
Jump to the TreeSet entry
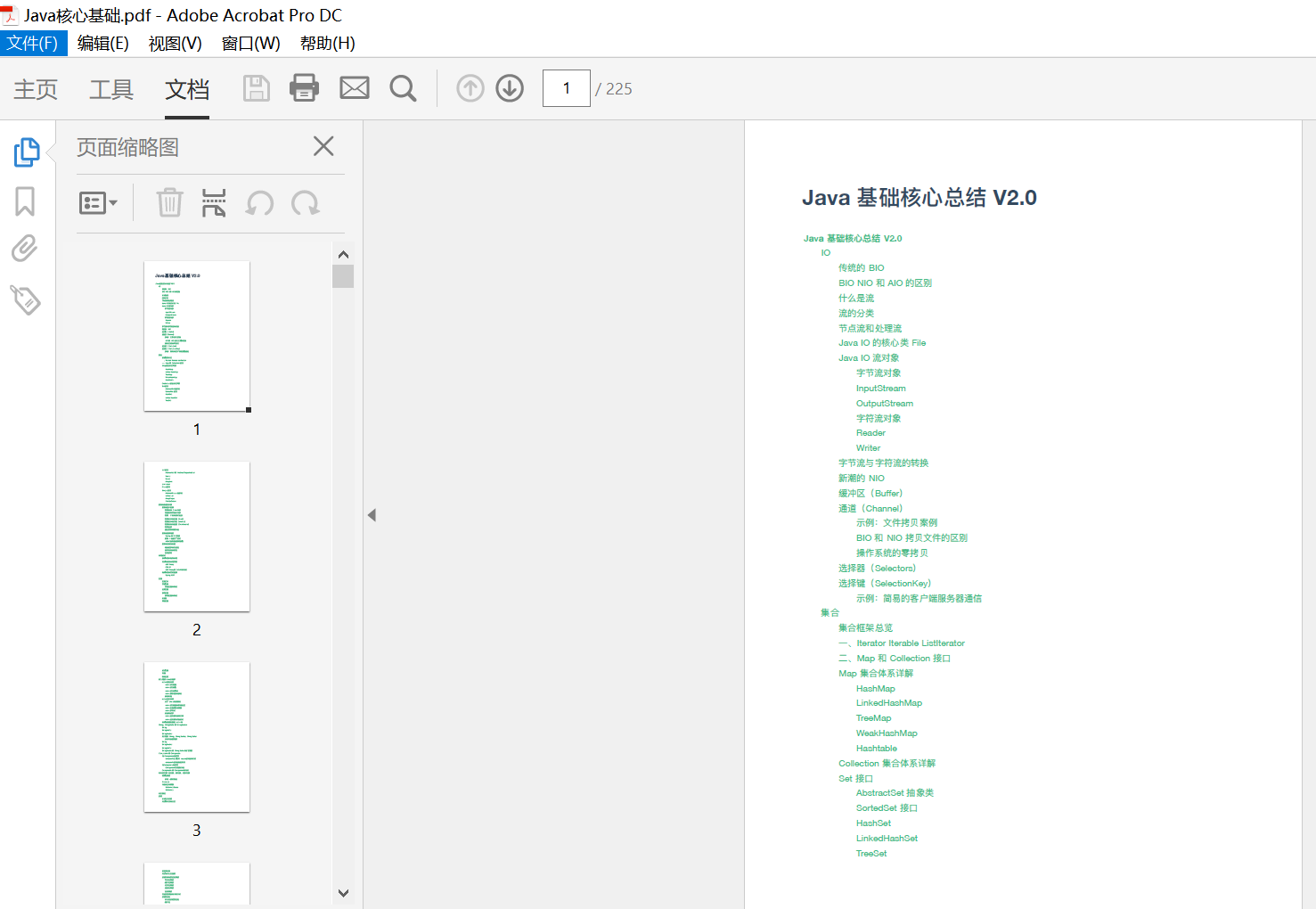tap(871, 853)
